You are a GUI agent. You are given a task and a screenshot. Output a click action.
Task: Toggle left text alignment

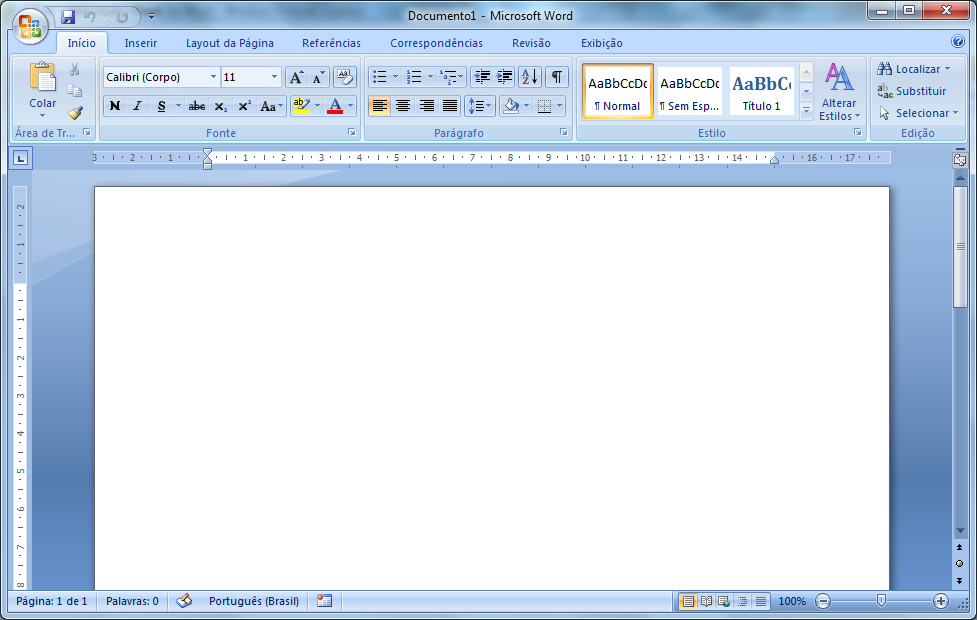coord(379,106)
